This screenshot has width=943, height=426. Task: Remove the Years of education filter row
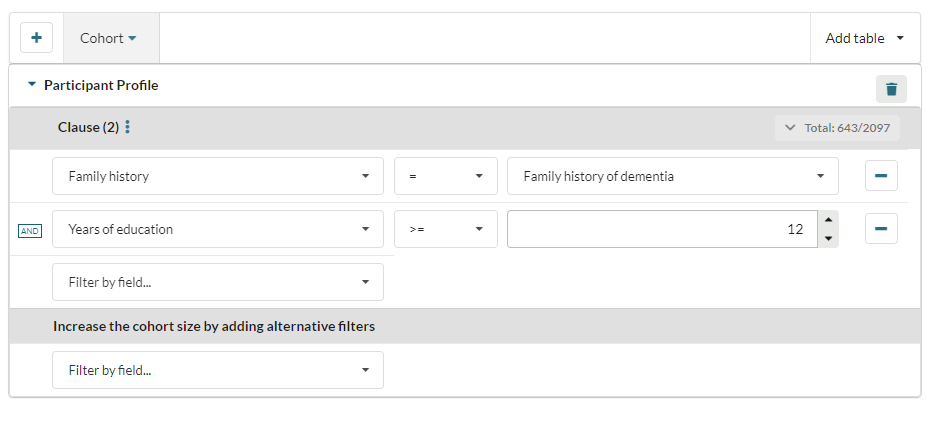coord(881,229)
